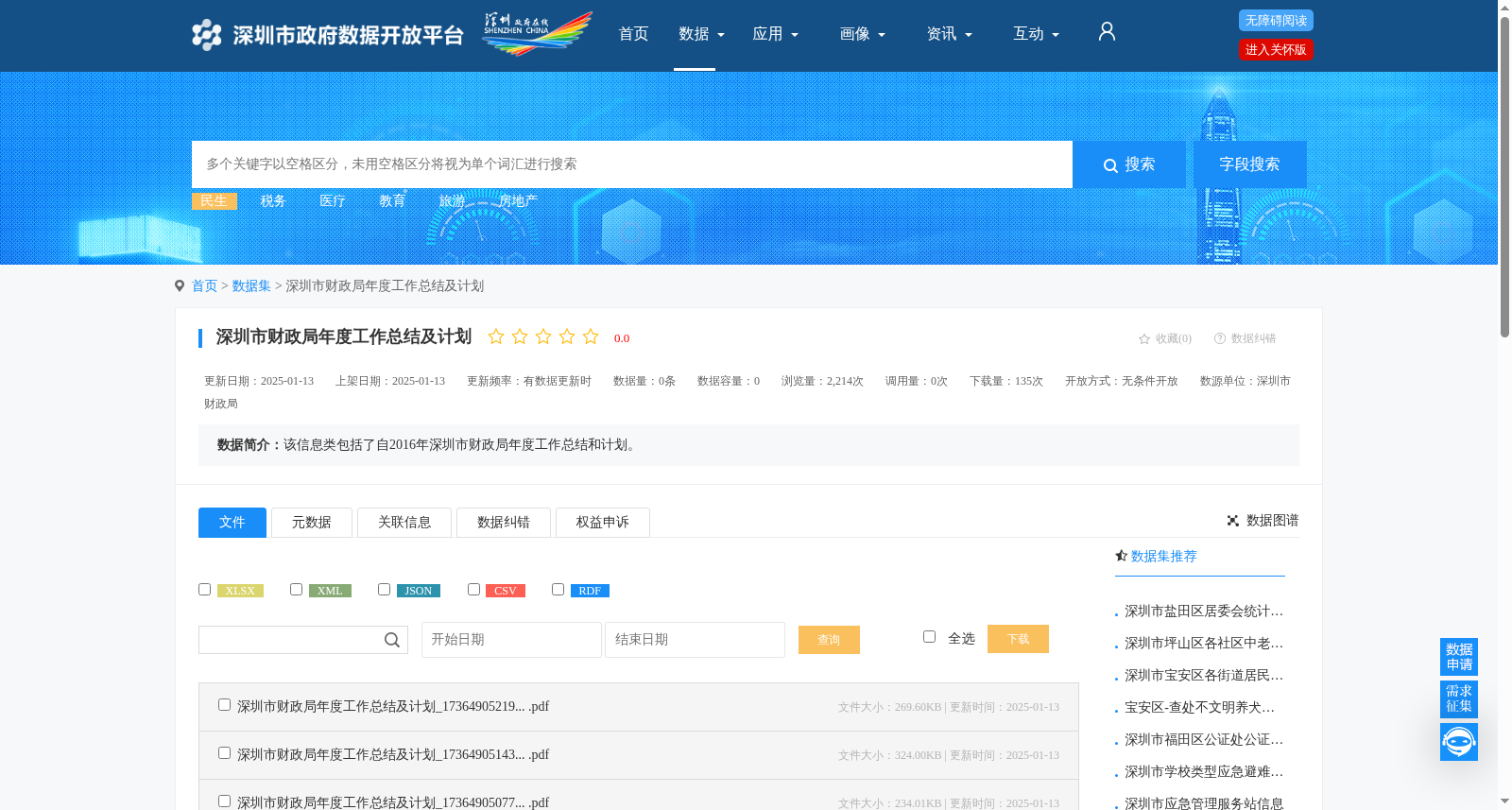Viewport: 1512px width, 810px height.
Task: Click the 开始日期 date field
Action: (x=511, y=640)
